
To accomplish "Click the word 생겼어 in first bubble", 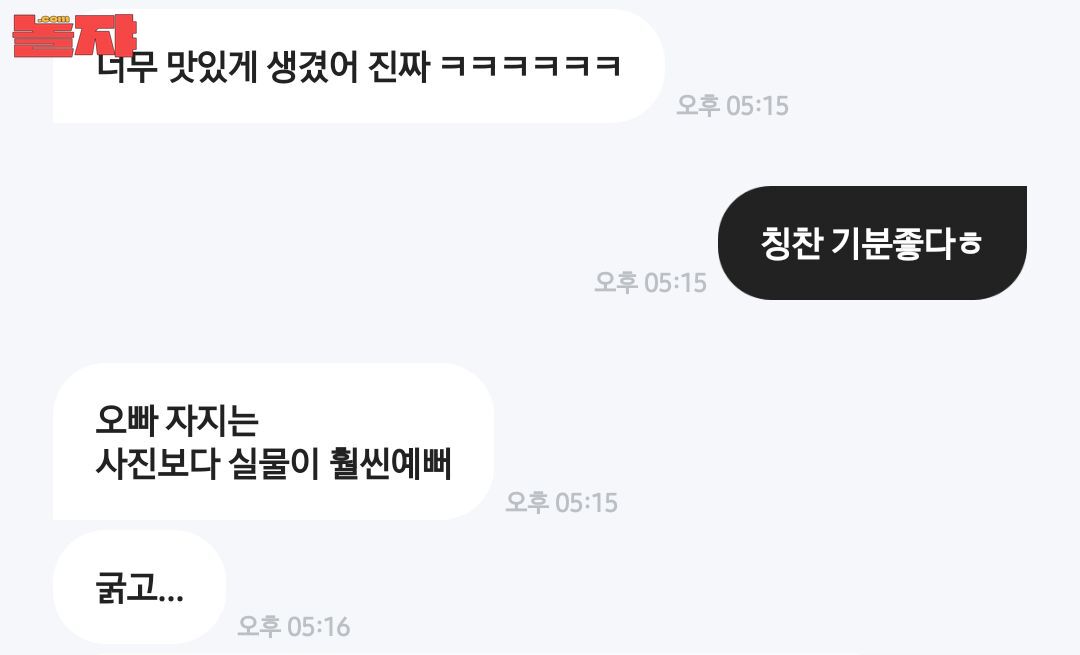I will pyautogui.click(x=312, y=67).
